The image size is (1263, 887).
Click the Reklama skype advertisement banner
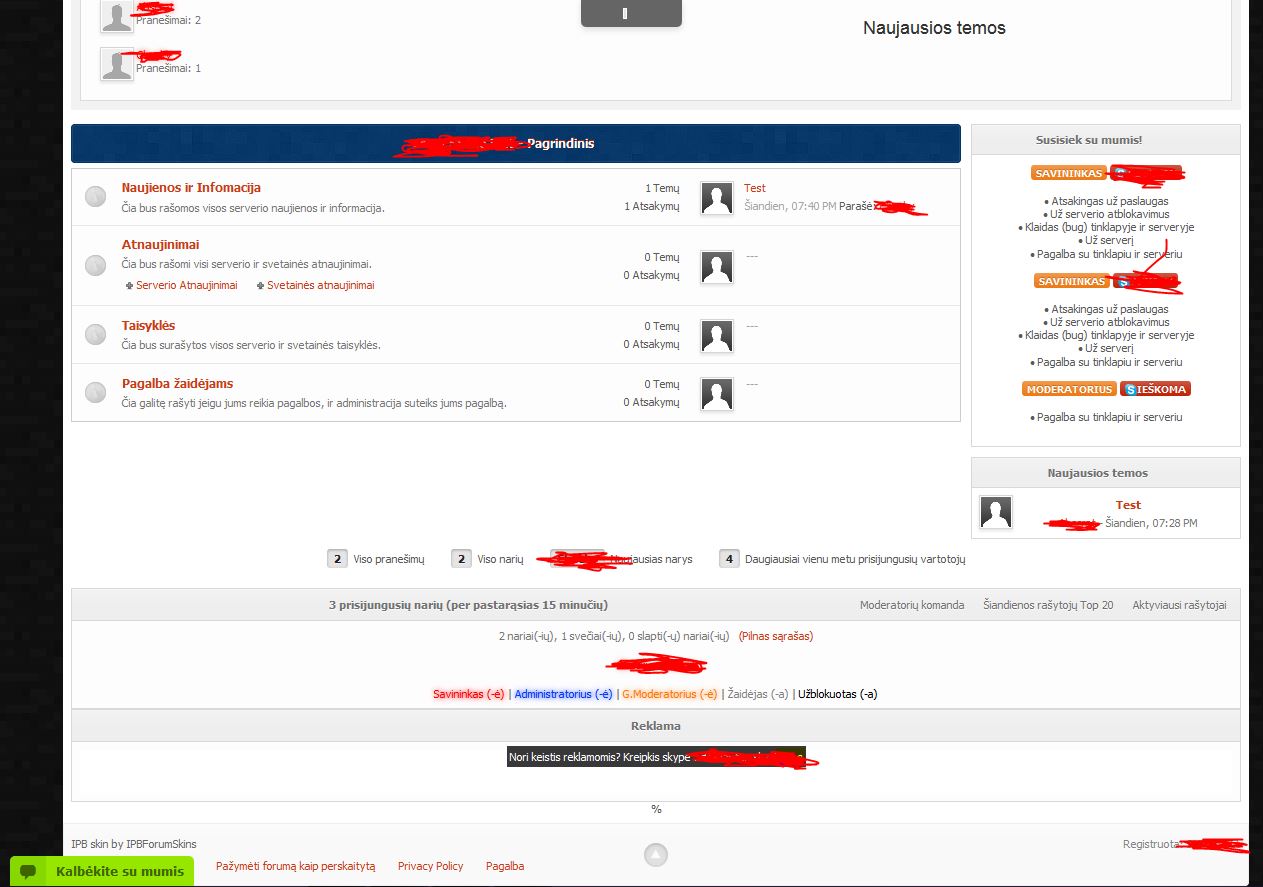(656, 757)
